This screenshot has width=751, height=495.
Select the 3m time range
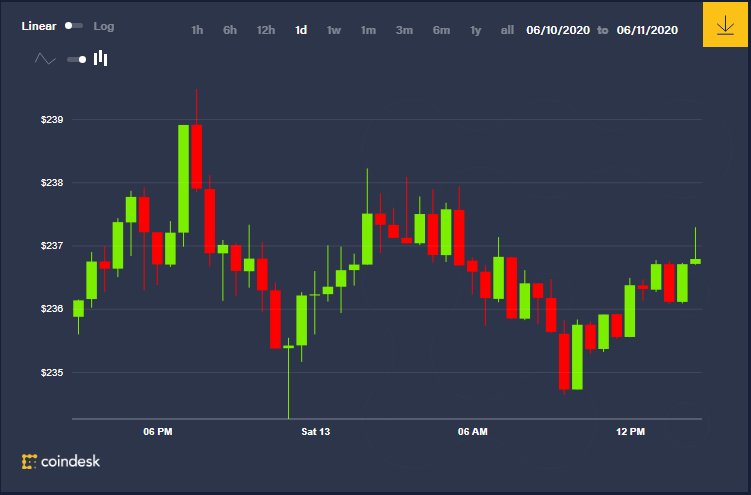(x=404, y=30)
